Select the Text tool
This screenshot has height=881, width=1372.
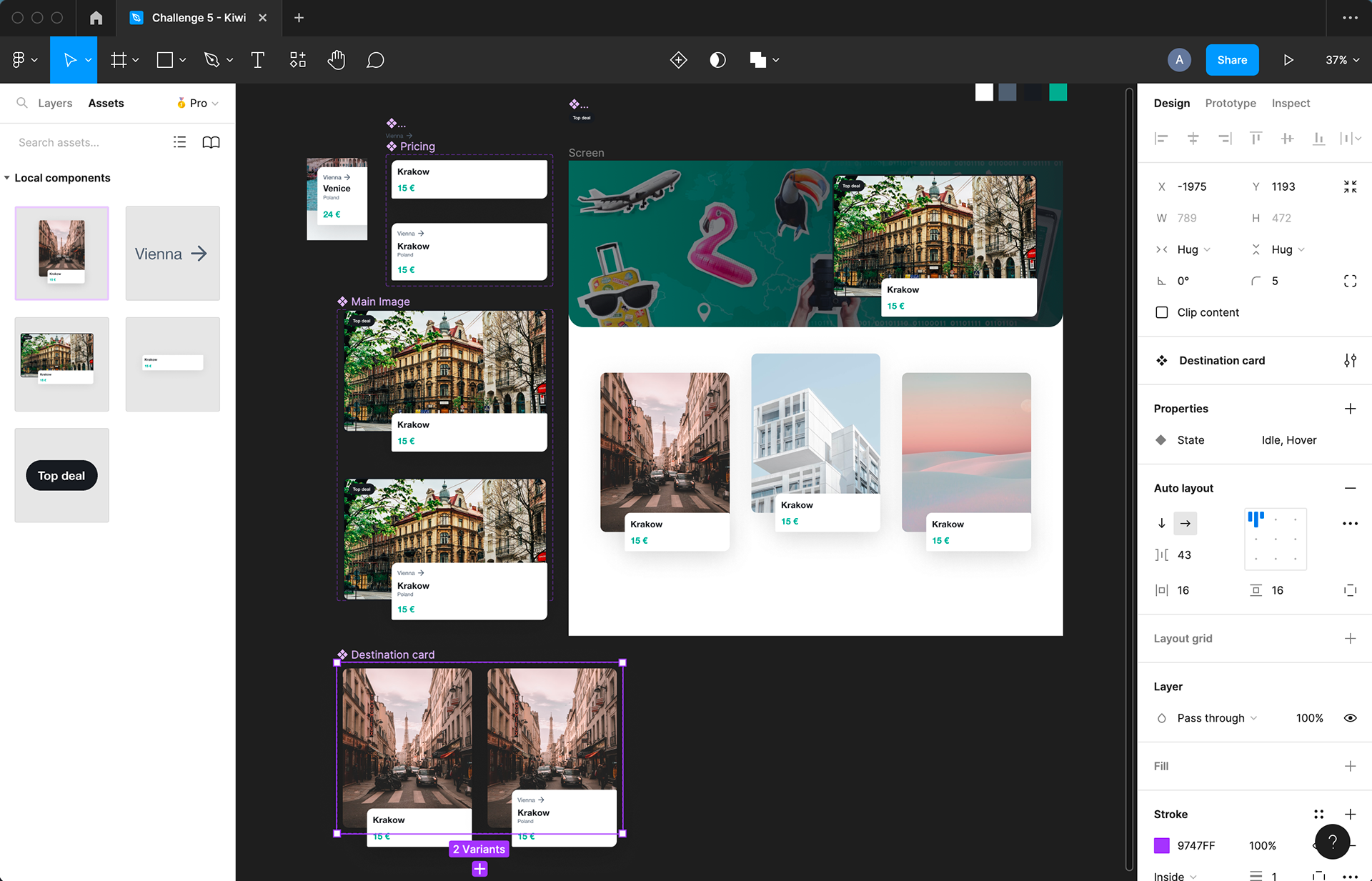click(x=258, y=60)
